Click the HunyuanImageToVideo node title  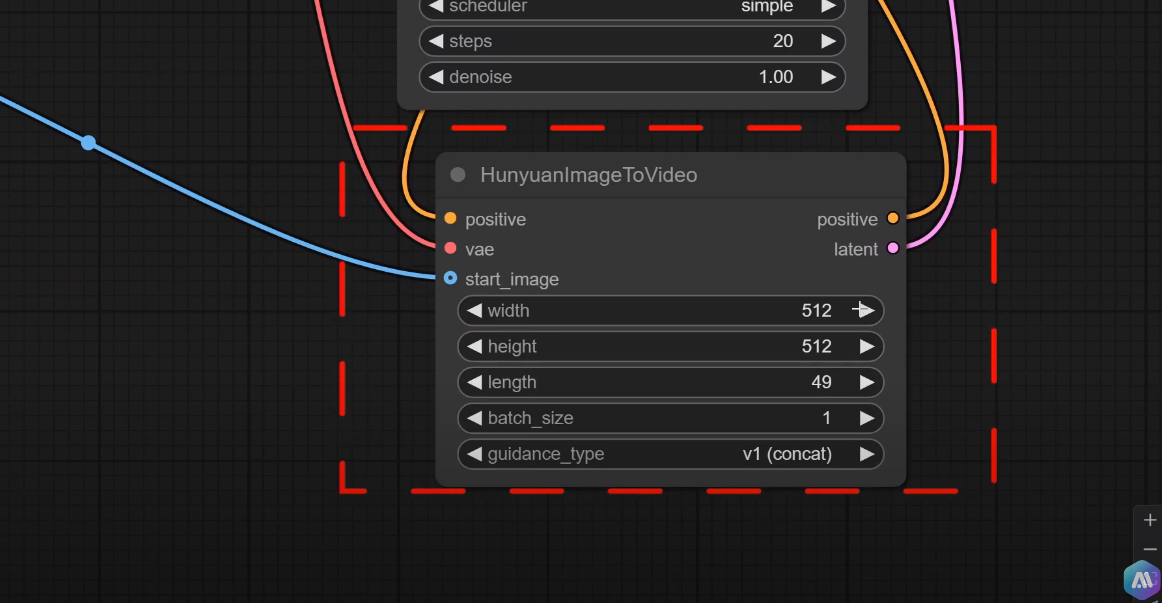click(588, 175)
